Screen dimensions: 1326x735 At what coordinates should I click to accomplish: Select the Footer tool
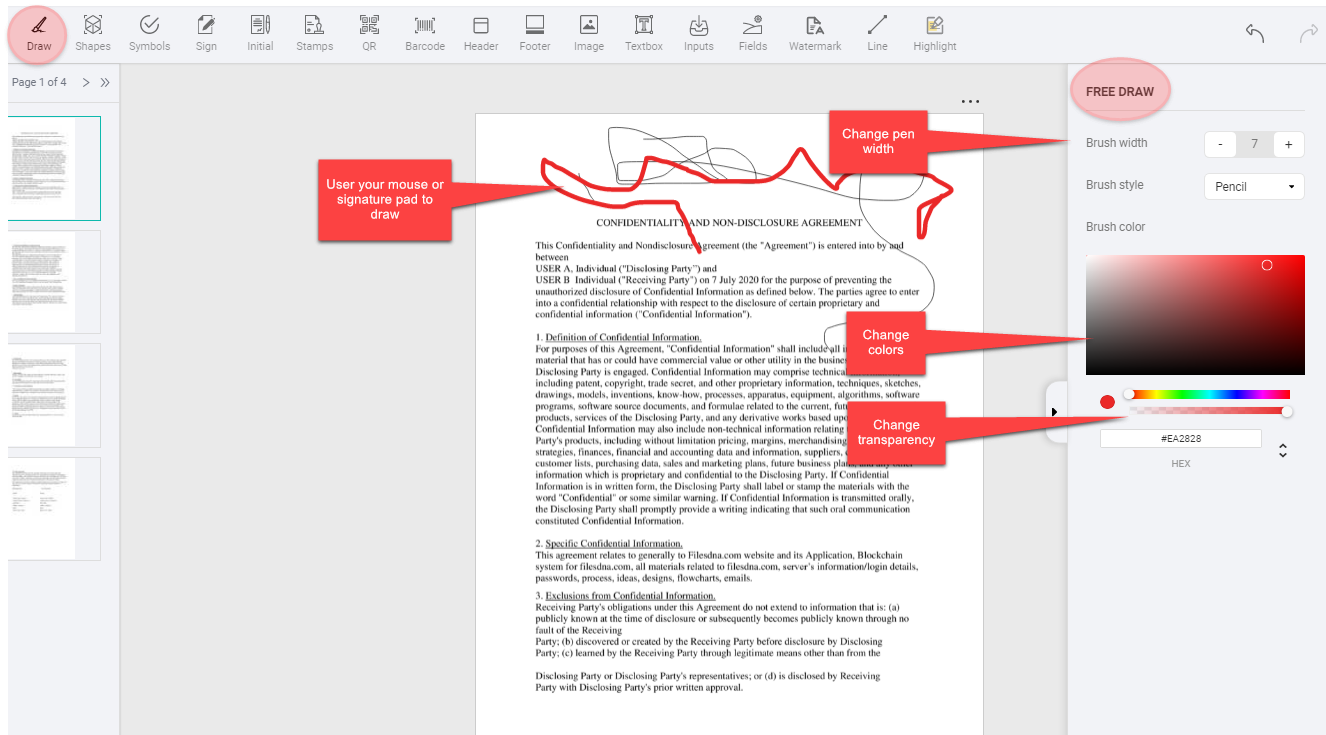point(535,33)
